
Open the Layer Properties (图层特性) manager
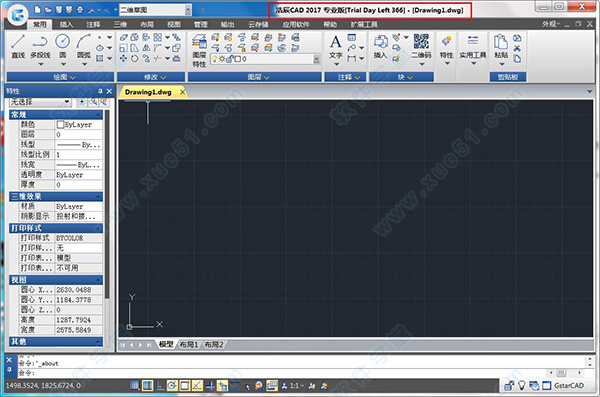point(199,50)
